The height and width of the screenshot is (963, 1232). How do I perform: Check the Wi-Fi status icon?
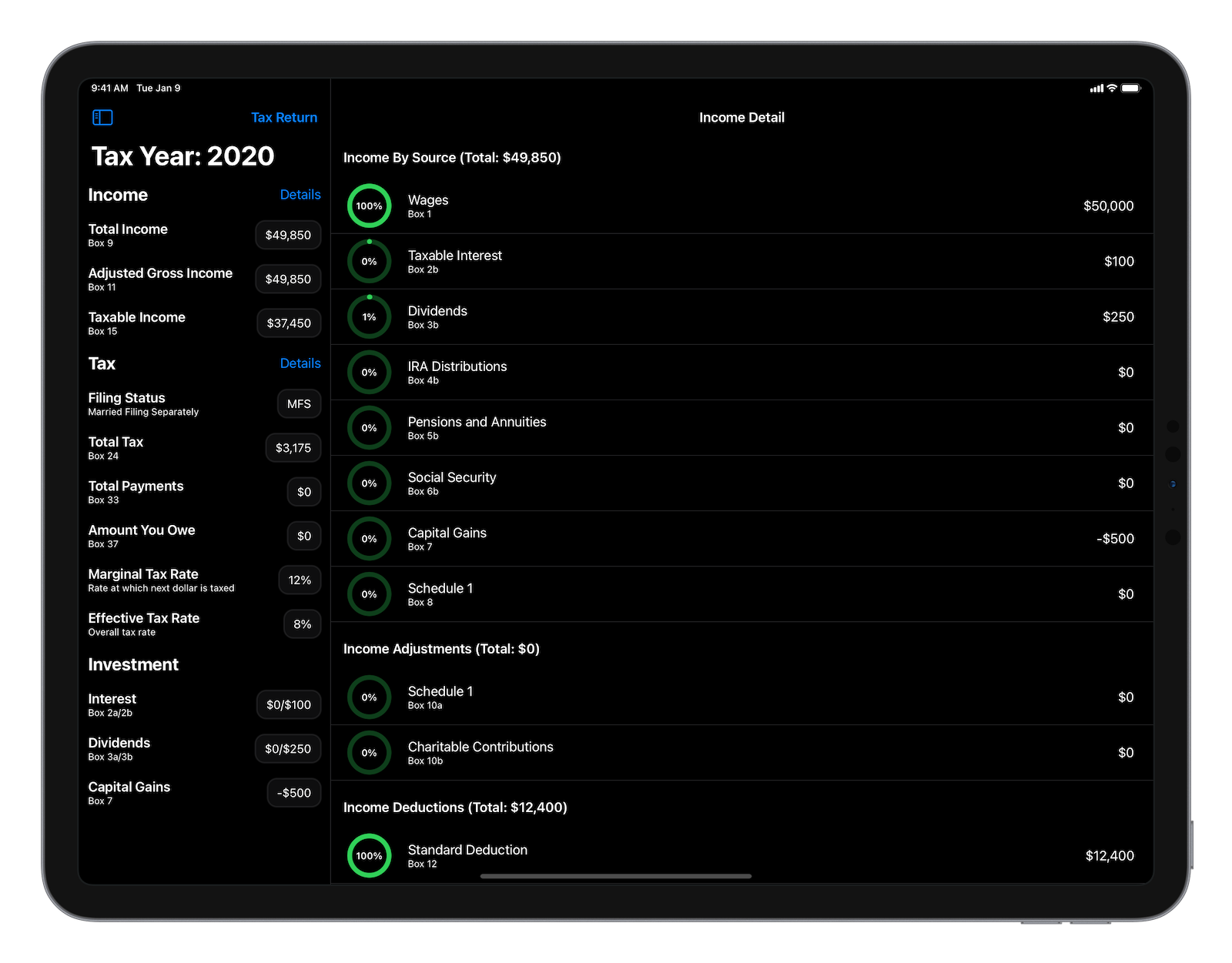(1112, 89)
